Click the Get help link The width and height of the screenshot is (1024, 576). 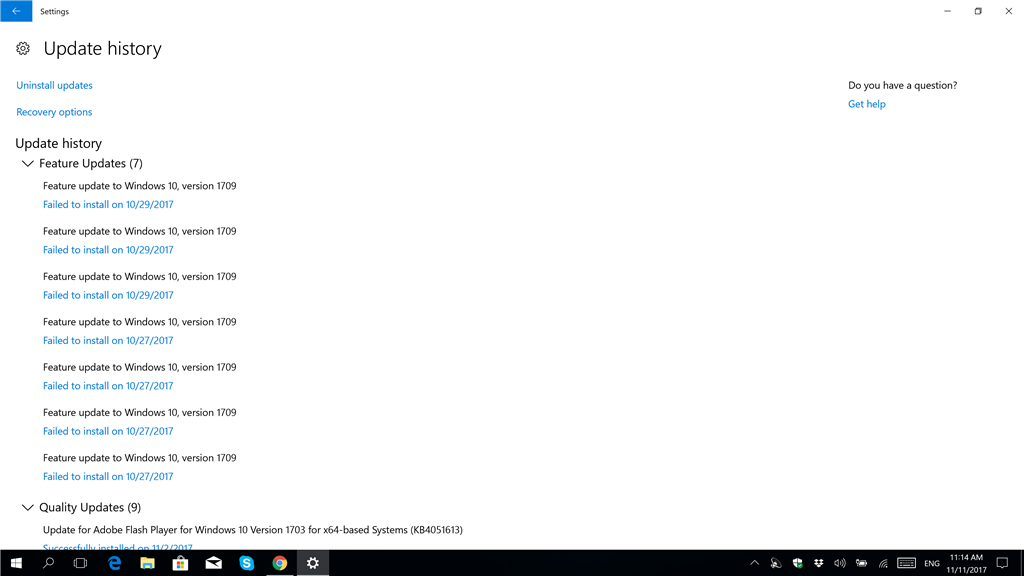[x=867, y=104]
